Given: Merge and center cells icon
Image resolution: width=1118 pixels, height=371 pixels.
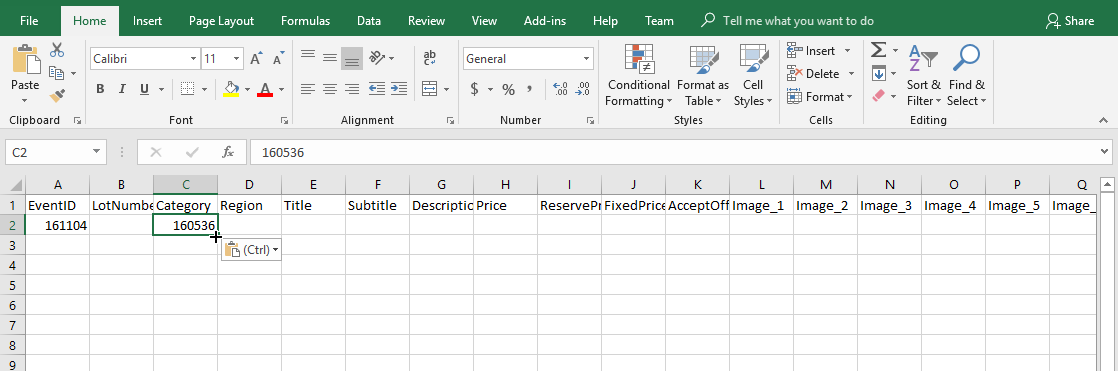Looking at the screenshot, I should (x=429, y=89).
